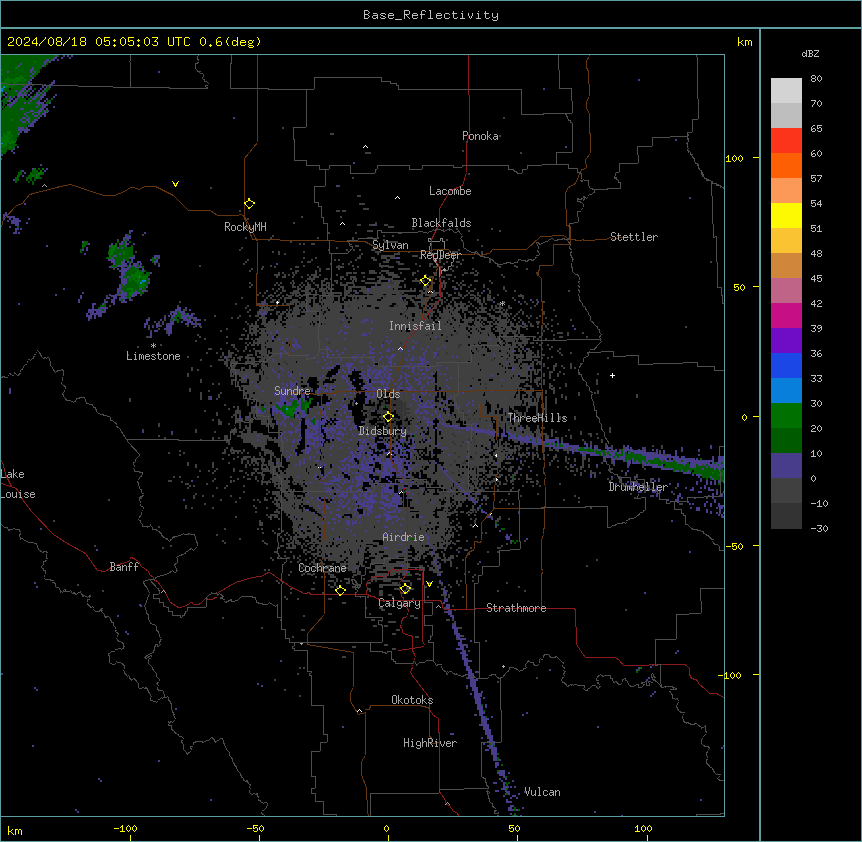
Task: Click the white caret marker west of Ponoka
Action: click(x=366, y=147)
